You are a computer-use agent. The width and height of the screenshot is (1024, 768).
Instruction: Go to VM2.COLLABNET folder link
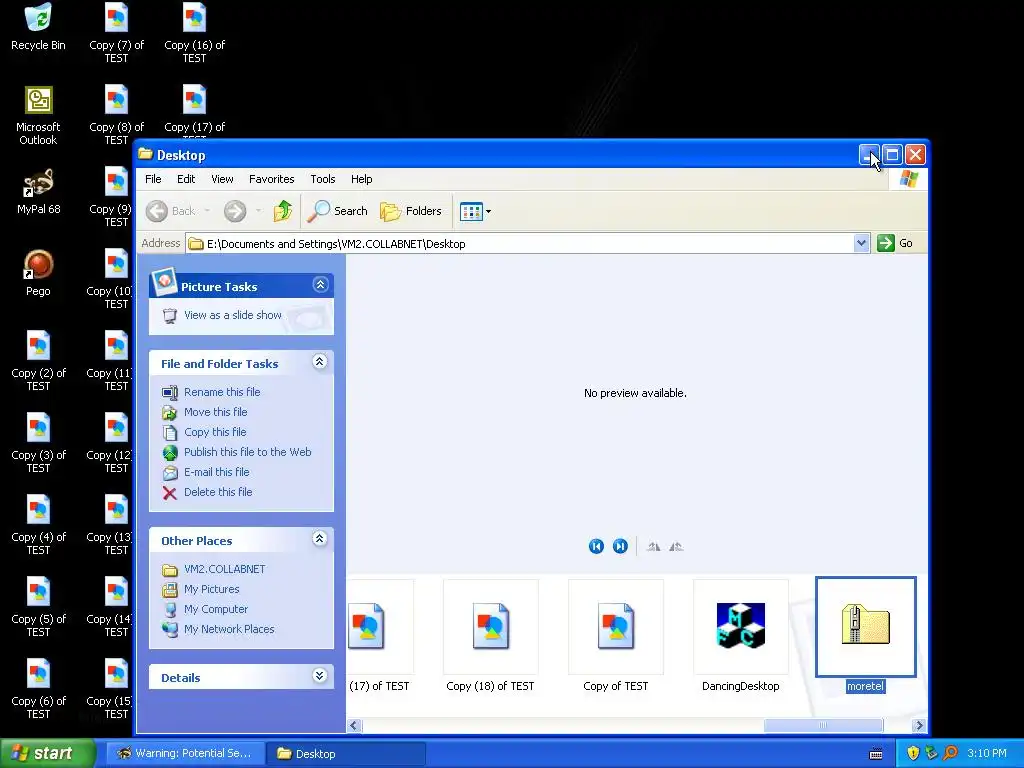[225, 569]
